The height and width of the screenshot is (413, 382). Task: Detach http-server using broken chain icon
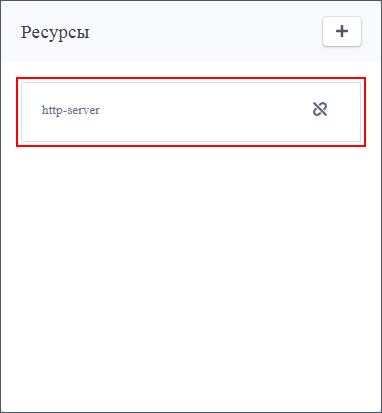pyautogui.click(x=320, y=109)
